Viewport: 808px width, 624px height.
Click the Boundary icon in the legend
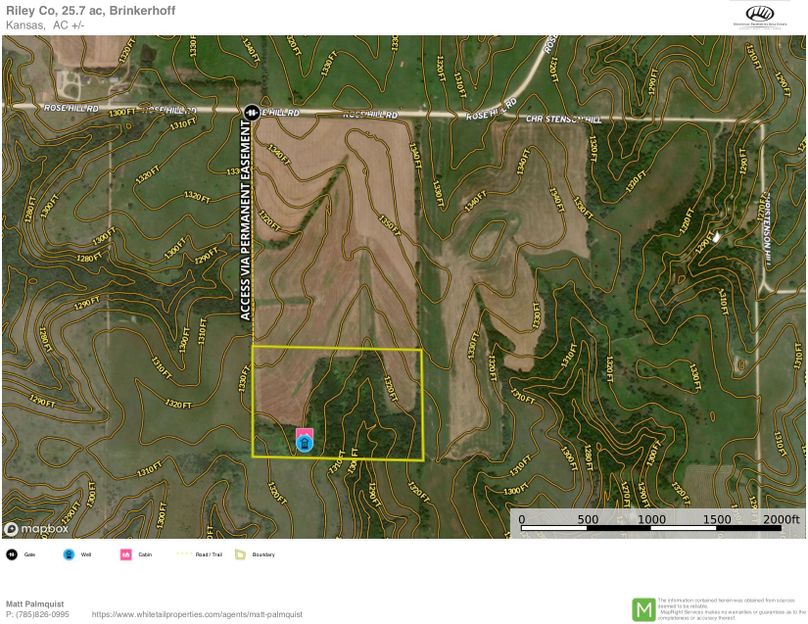240,554
